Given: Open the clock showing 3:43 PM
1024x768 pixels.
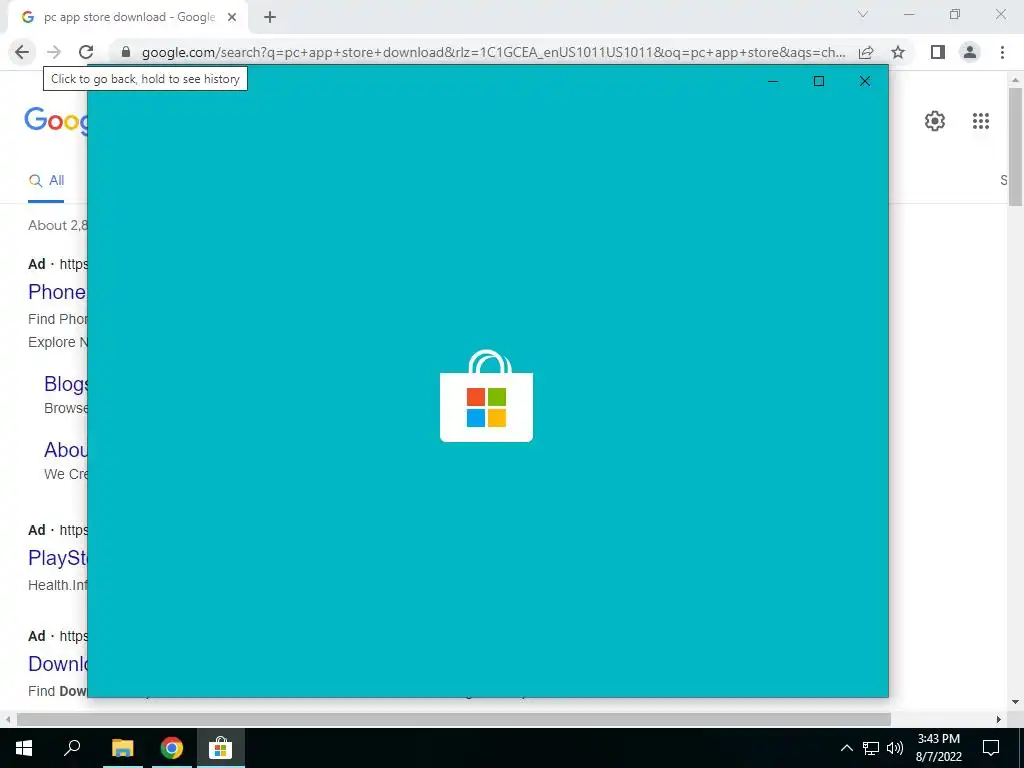Looking at the screenshot, I should pyautogui.click(x=938, y=748).
